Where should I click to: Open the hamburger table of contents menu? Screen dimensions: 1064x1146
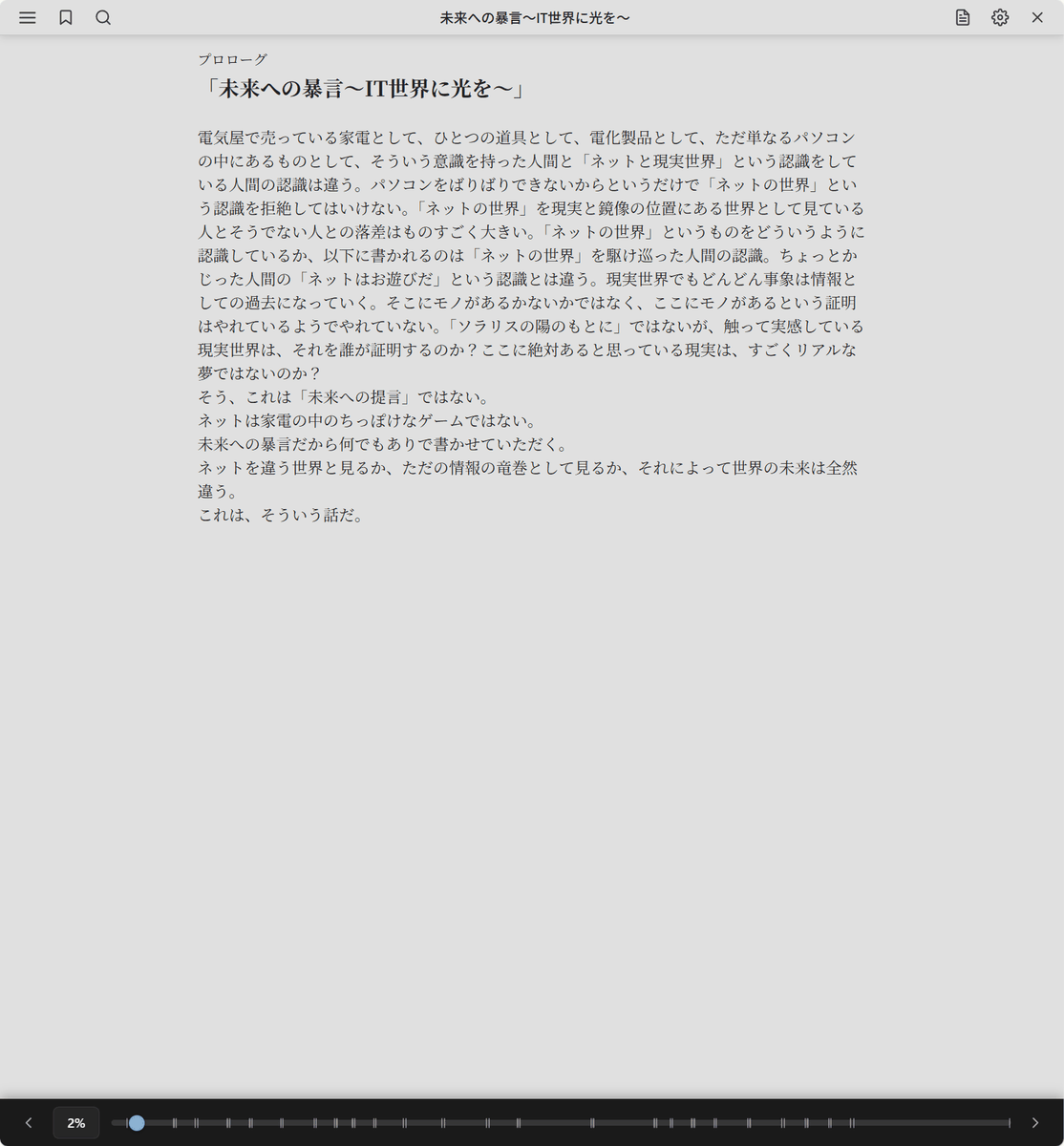point(28,18)
